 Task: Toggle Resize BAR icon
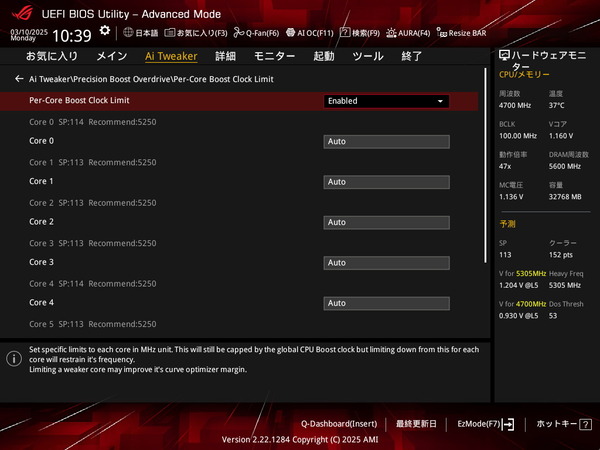click(441, 33)
